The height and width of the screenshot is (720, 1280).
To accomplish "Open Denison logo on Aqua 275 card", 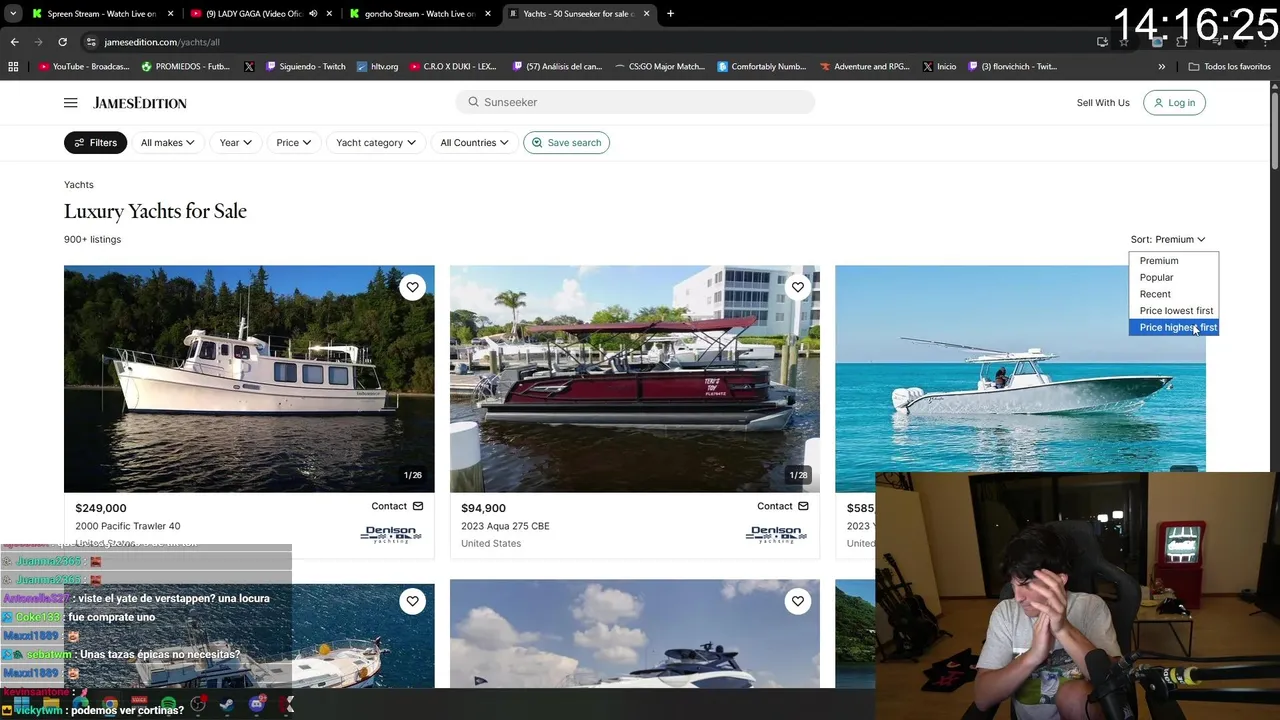I will (x=776, y=535).
